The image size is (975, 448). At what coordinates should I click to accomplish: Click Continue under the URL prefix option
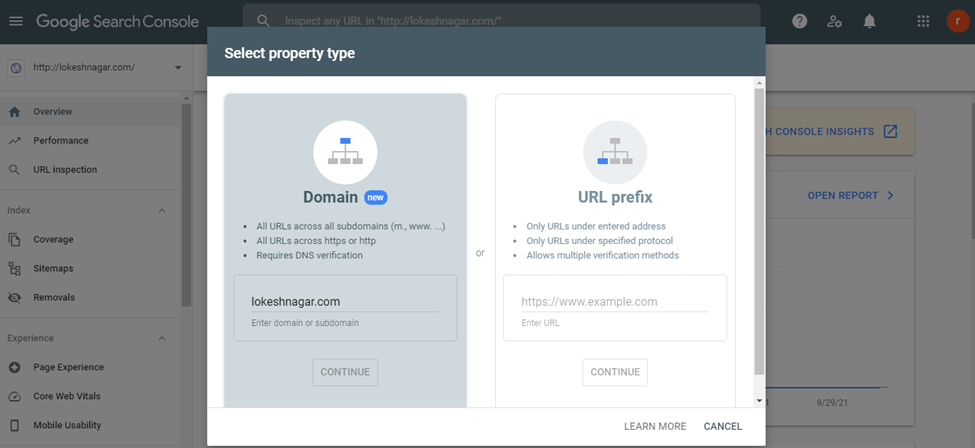pyautogui.click(x=615, y=372)
